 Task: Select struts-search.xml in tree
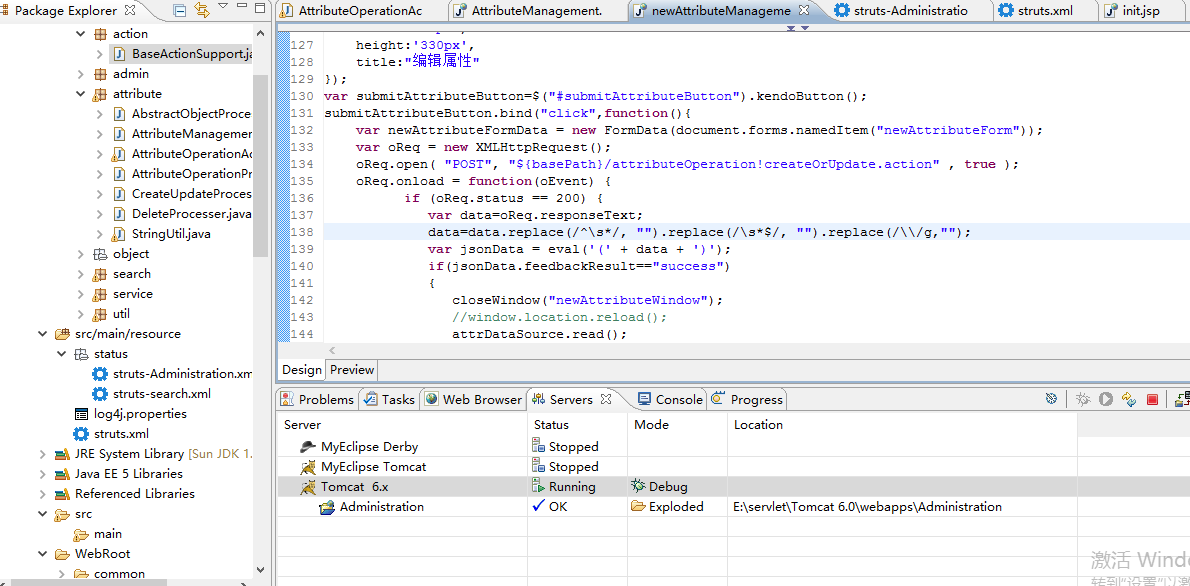152,394
